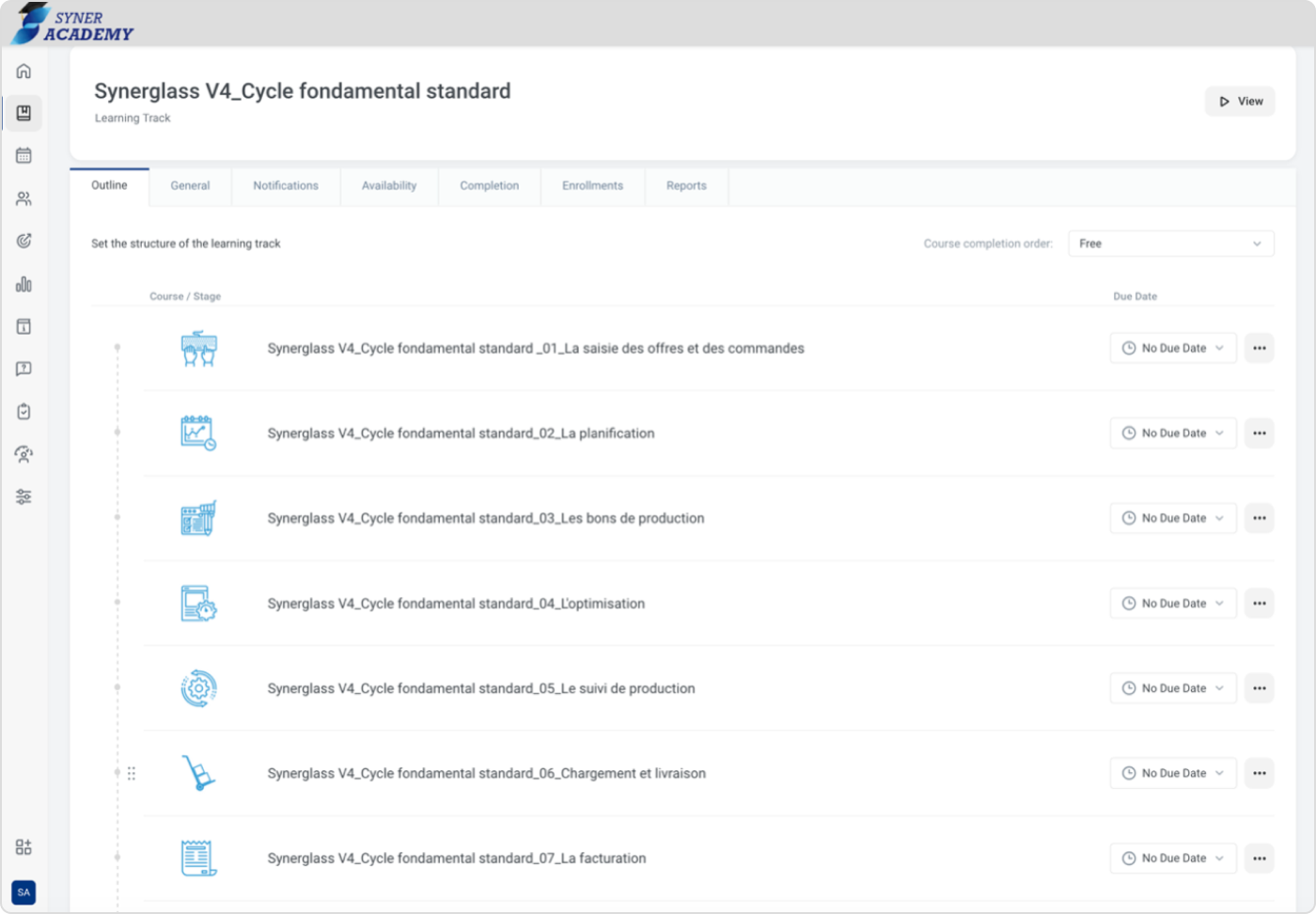Open more options for course 01 row
1316x914 pixels.
(x=1259, y=348)
